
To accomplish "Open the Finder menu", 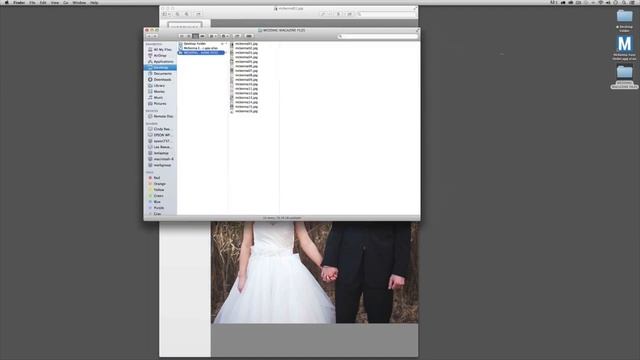I will pos(19,2).
